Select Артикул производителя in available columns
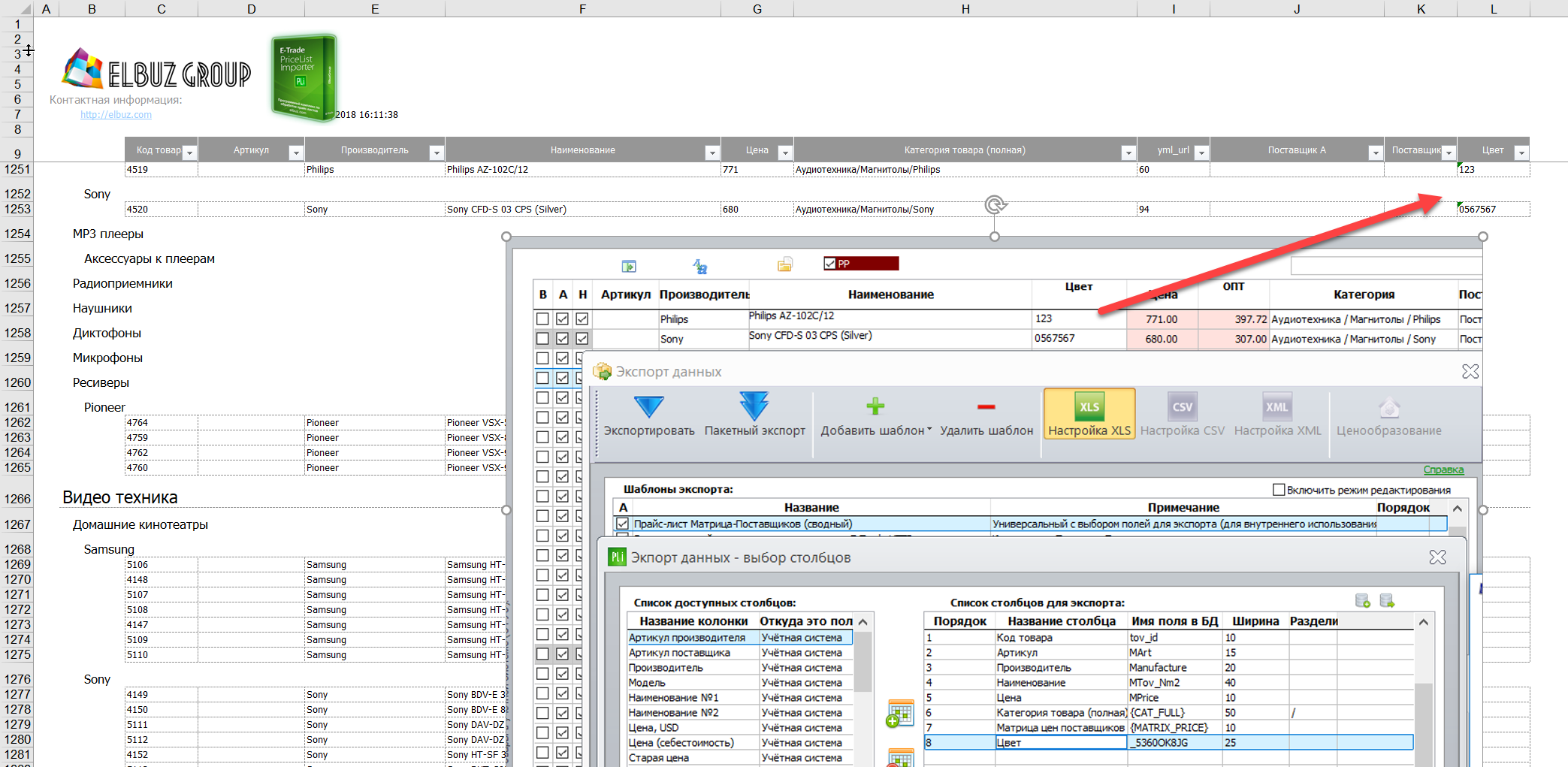This screenshot has width=1568, height=767. [740, 637]
